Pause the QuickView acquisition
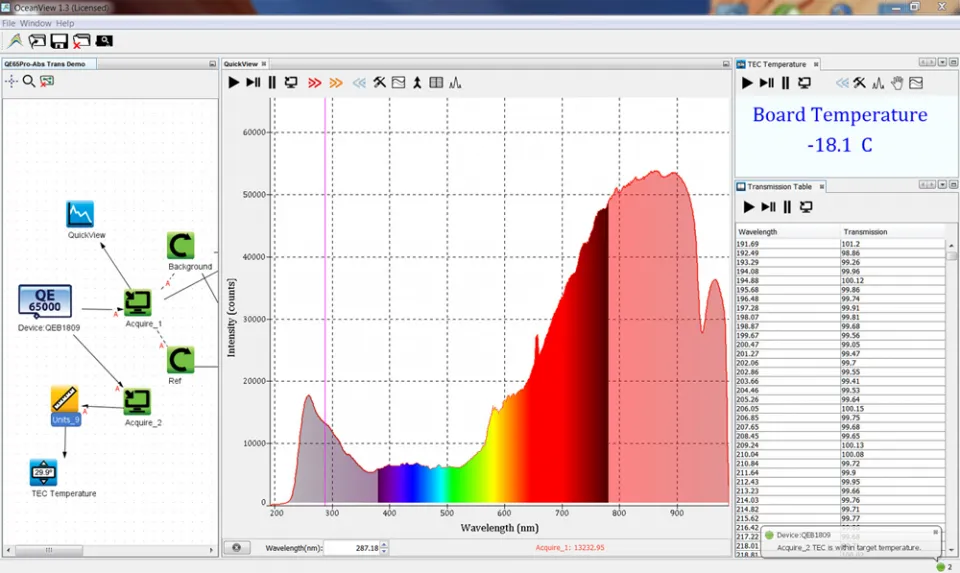Image resolution: width=960 pixels, height=573 pixels. 272,82
